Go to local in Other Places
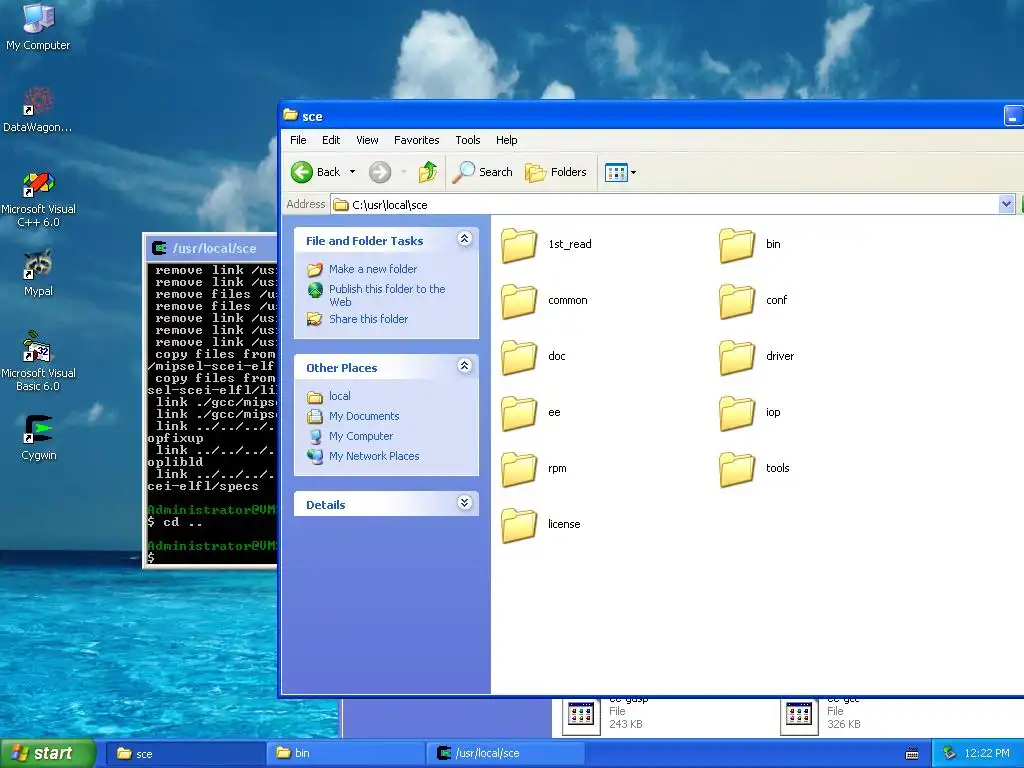 pyautogui.click(x=340, y=396)
